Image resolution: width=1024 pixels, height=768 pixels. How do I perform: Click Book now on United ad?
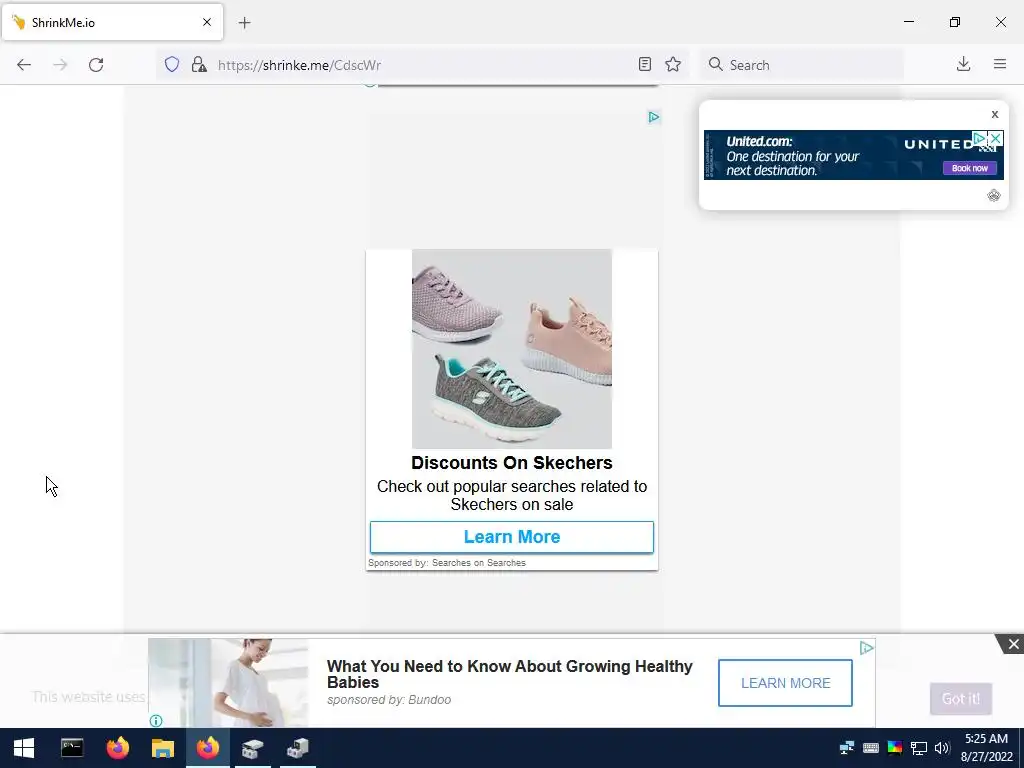pos(969,168)
